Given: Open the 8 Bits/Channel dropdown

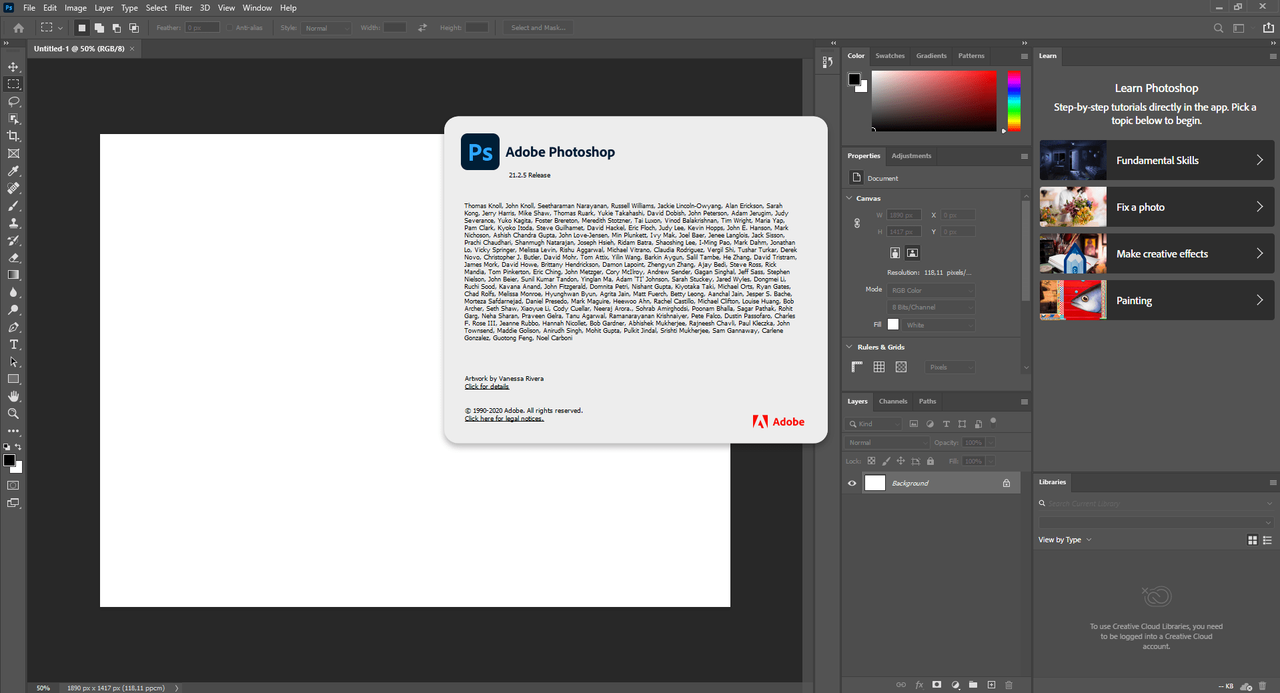Looking at the screenshot, I should coord(931,307).
